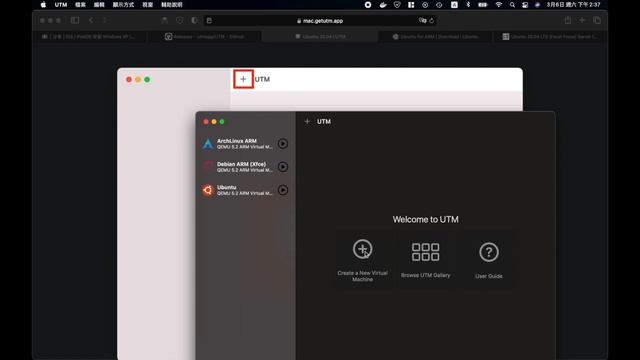Open the 視窗 menu
Screen dimensions: 640x360
[147, 5]
